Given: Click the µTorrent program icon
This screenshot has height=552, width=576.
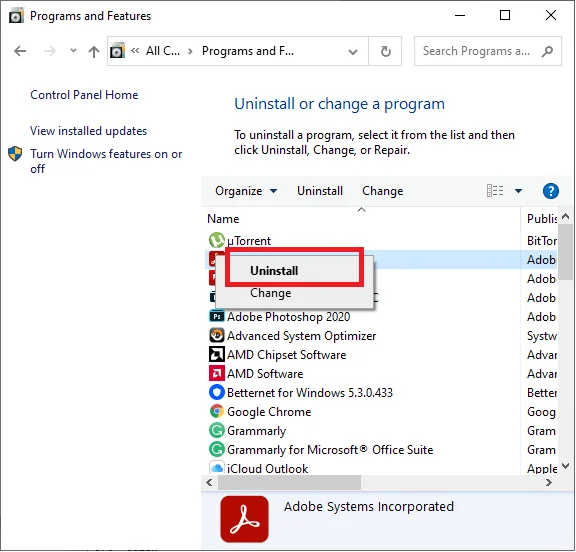Looking at the screenshot, I should tap(216, 240).
